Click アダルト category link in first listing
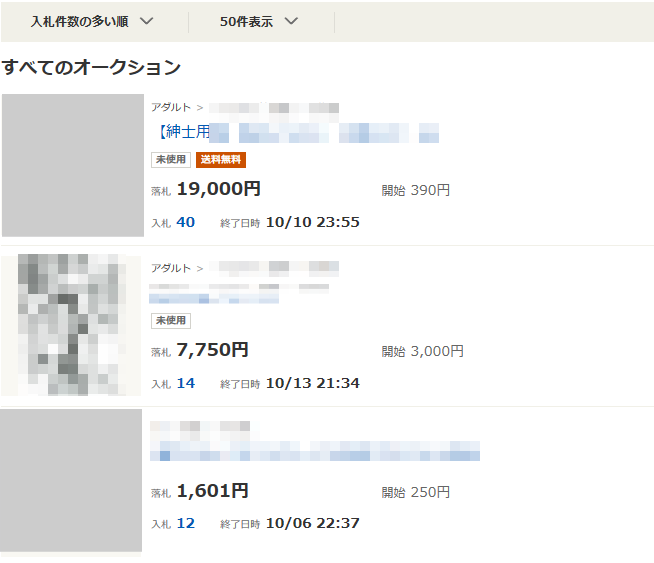This screenshot has width=654, height=563. point(171,107)
